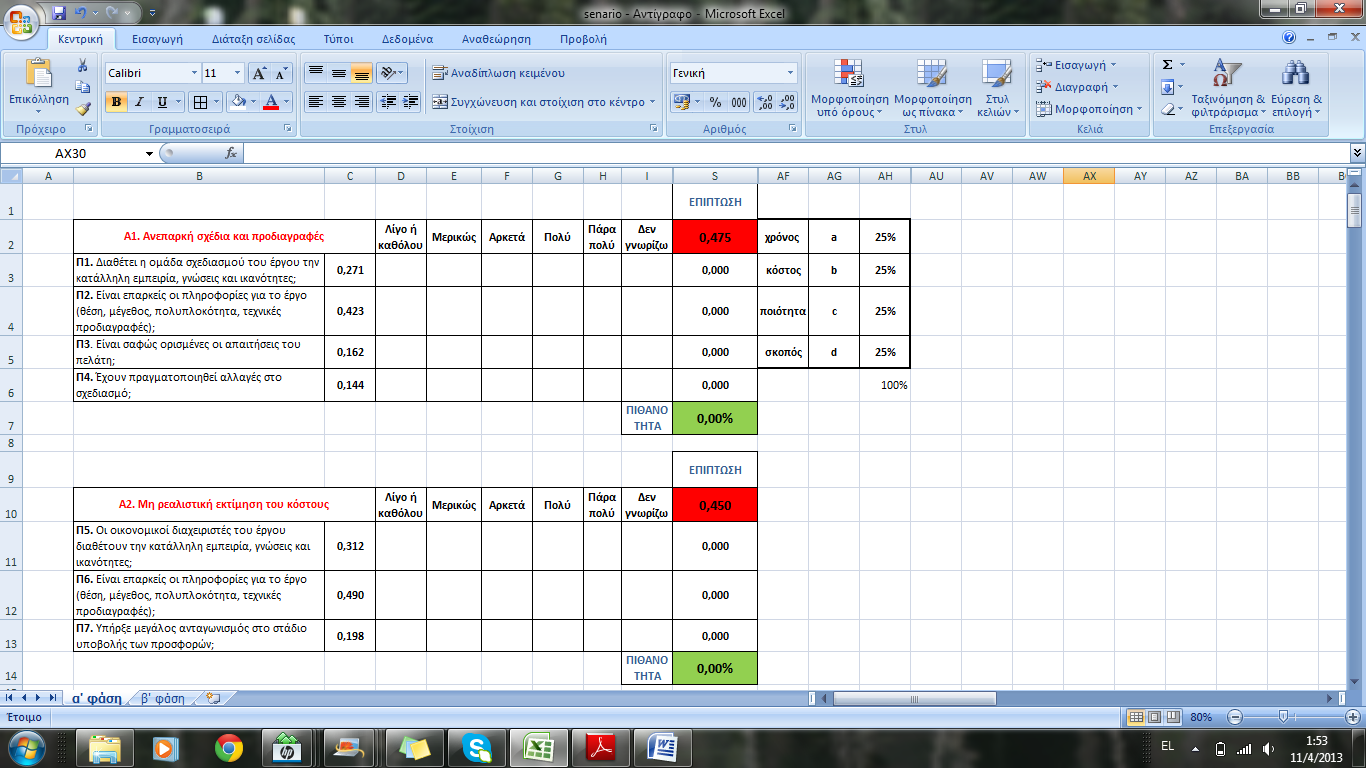Switch to Normal view in status bar
The image size is (1366, 768).
(x=1136, y=717)
